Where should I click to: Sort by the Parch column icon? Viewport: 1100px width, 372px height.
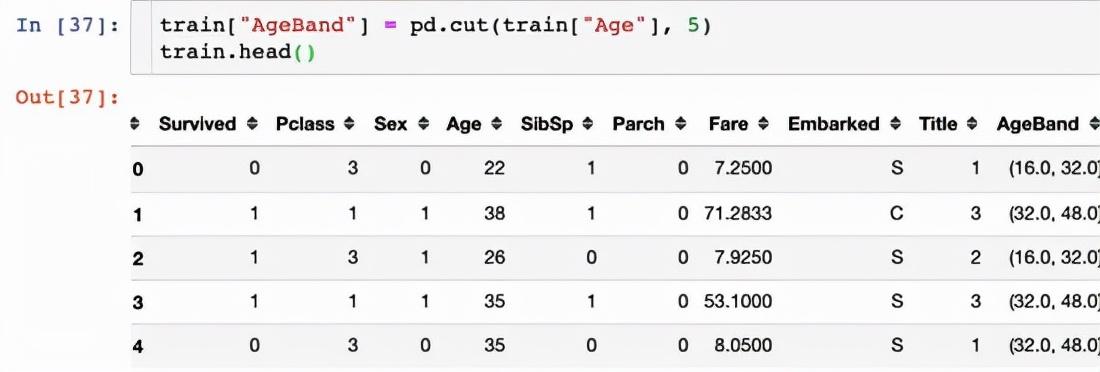tap(680, 124)
